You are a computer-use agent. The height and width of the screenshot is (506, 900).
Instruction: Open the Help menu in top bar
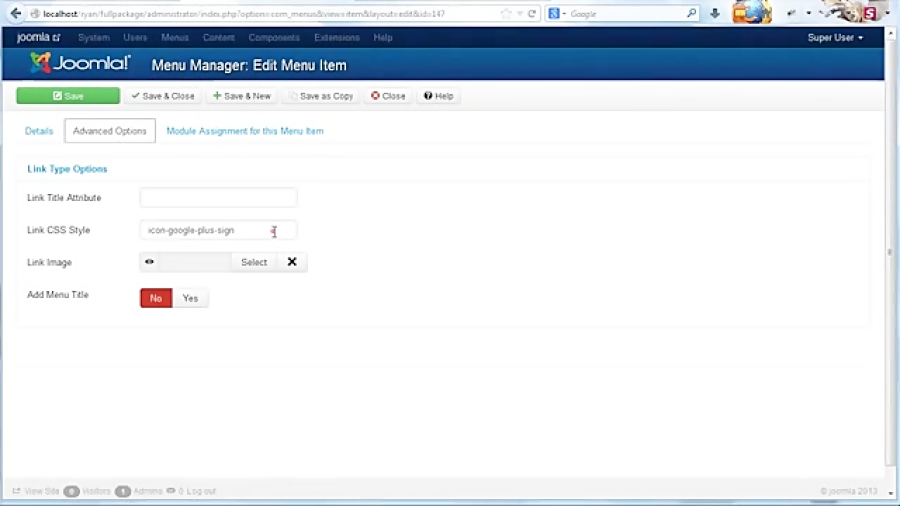pos(383,37)
